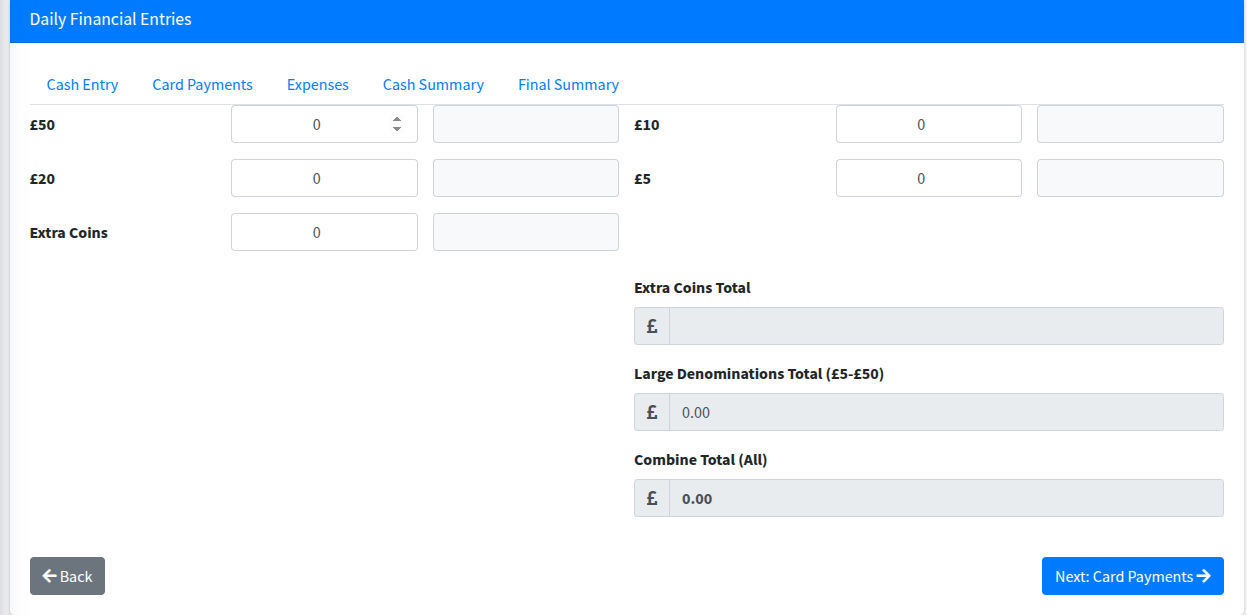Click the £ prefix on Combine Total field
This screenshot has width=1247, height=615.
[x=651, y=497]
